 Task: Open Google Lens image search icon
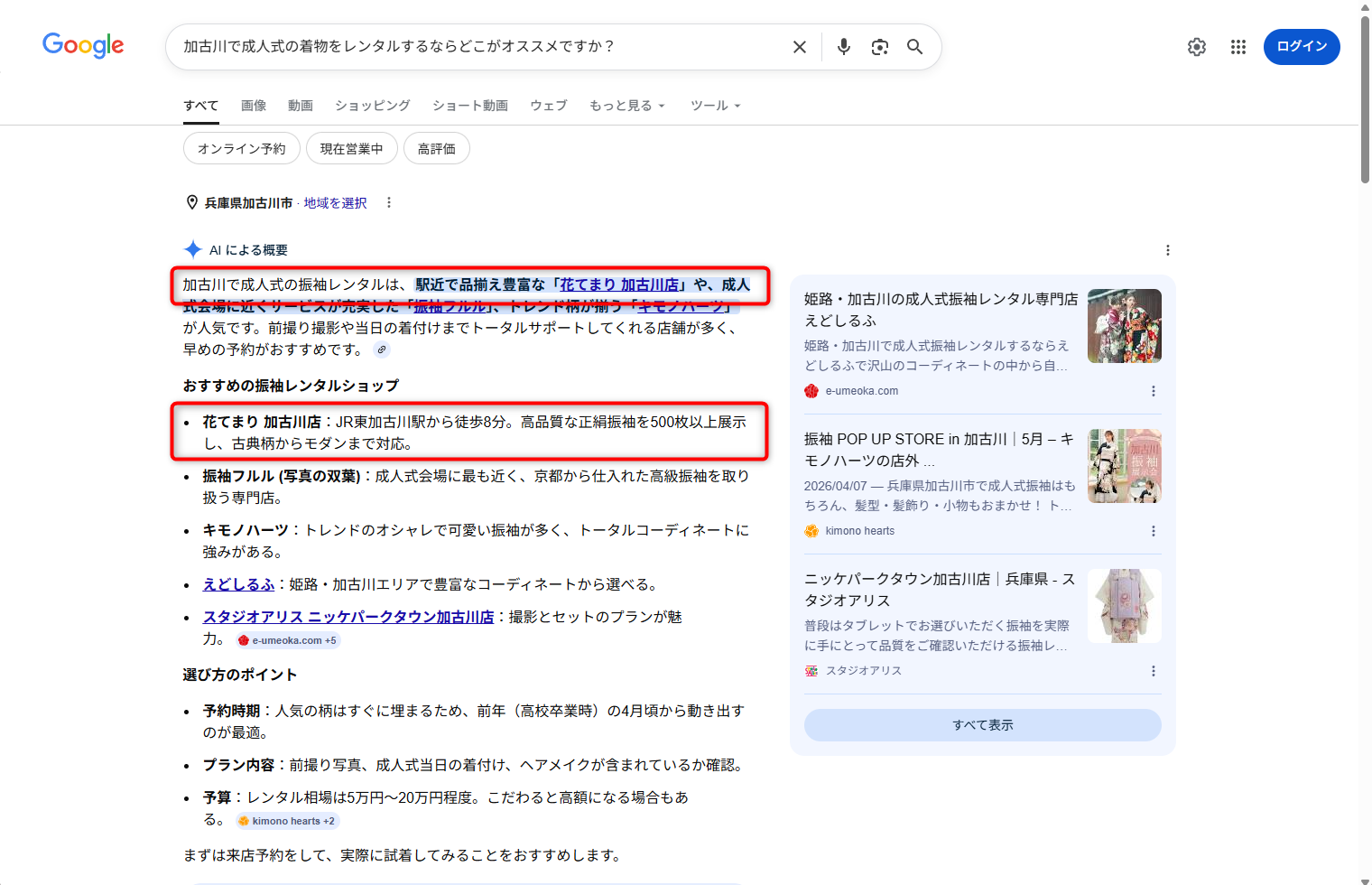[x=880, y=47]
